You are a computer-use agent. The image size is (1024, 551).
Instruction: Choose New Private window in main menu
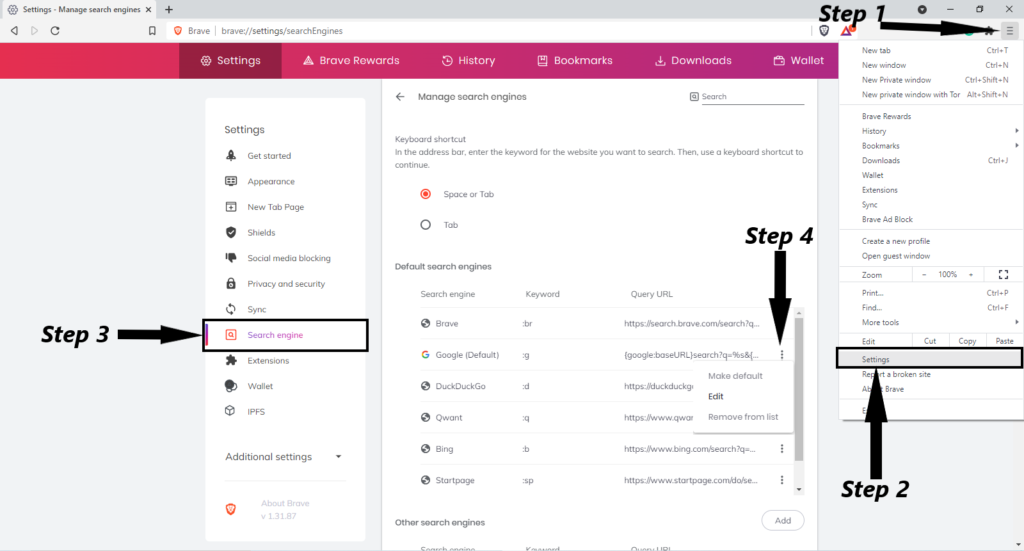931,80
